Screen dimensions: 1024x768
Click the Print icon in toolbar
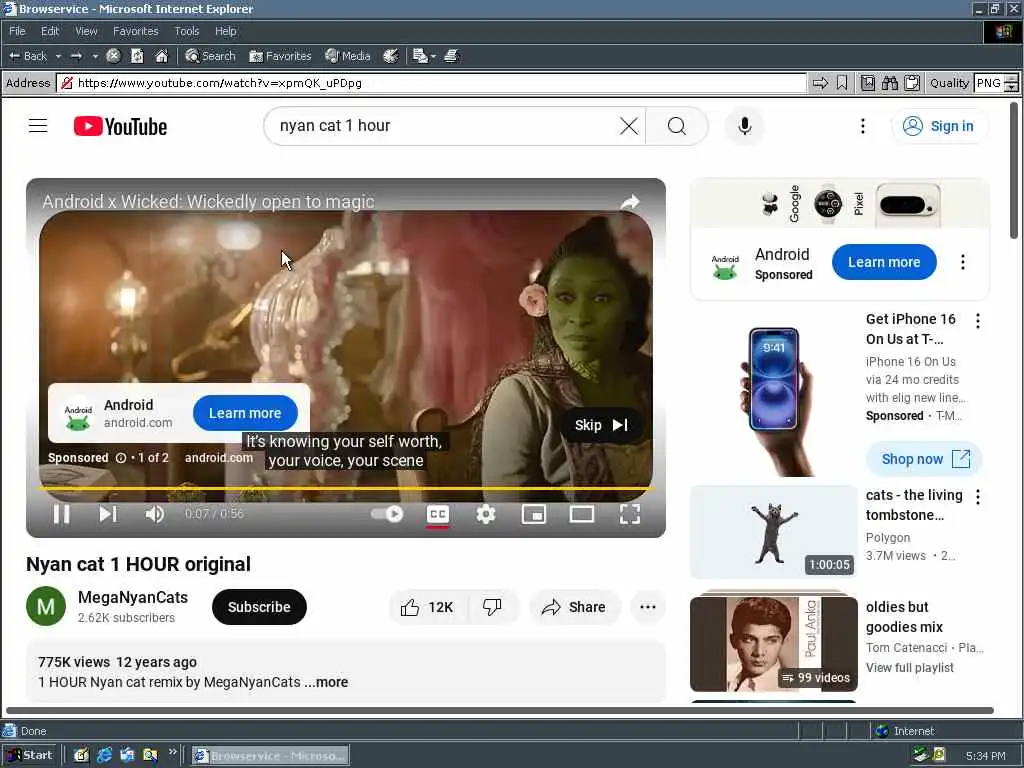click(451, 56)
